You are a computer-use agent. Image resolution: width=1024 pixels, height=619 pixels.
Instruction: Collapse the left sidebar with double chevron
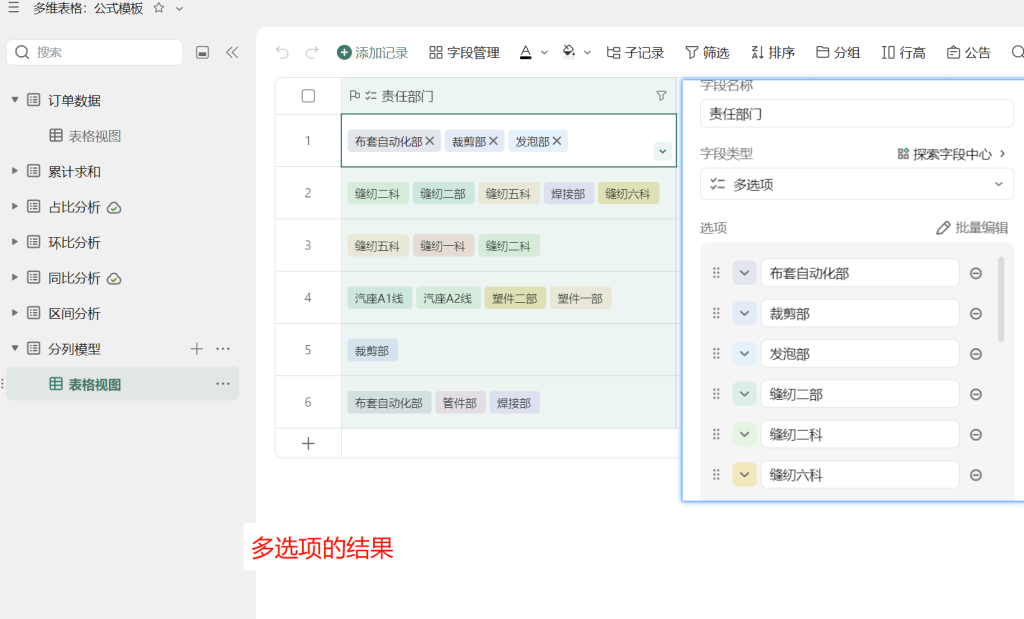(x=232, y=52)
